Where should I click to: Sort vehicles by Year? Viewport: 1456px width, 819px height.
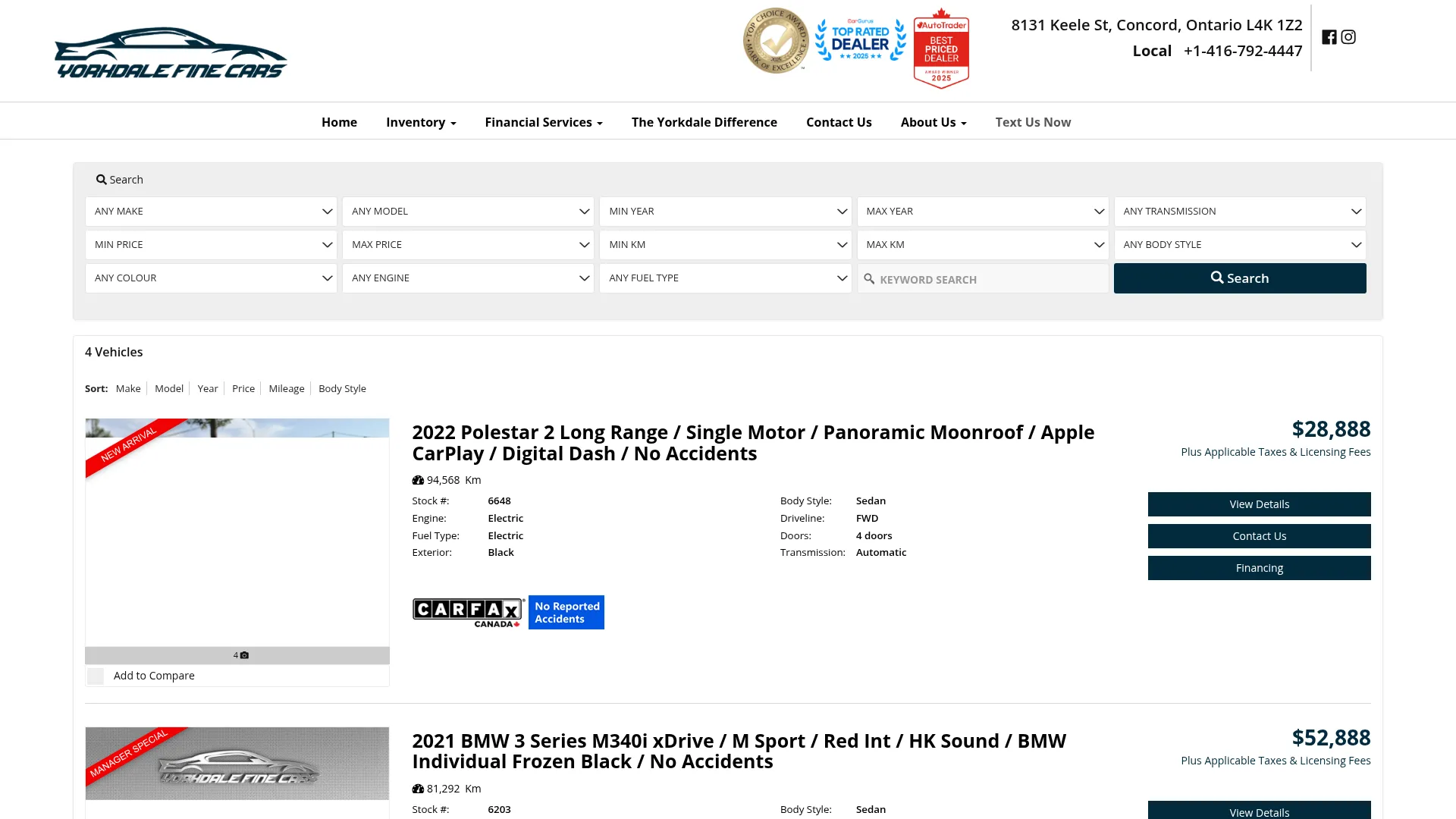pyautogui.click(x=208, y=388)
